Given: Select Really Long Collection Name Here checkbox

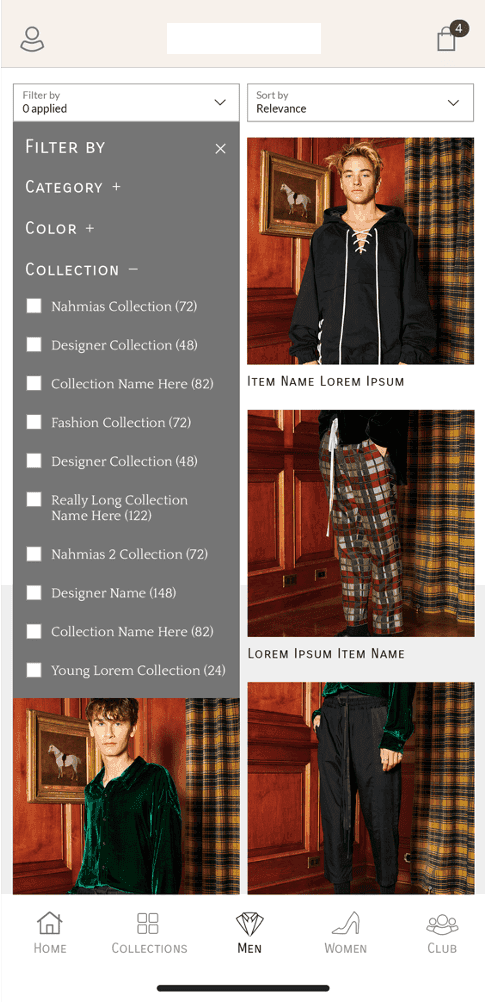Looking at the screenshot, I should [34, 500].
